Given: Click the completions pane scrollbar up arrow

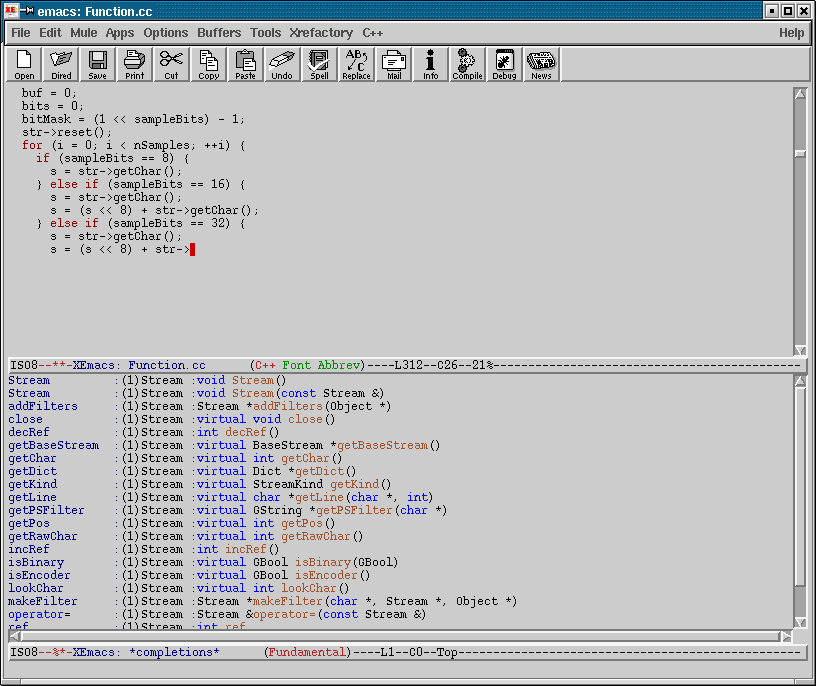Looking at the screenshot, I should (800, 382).
